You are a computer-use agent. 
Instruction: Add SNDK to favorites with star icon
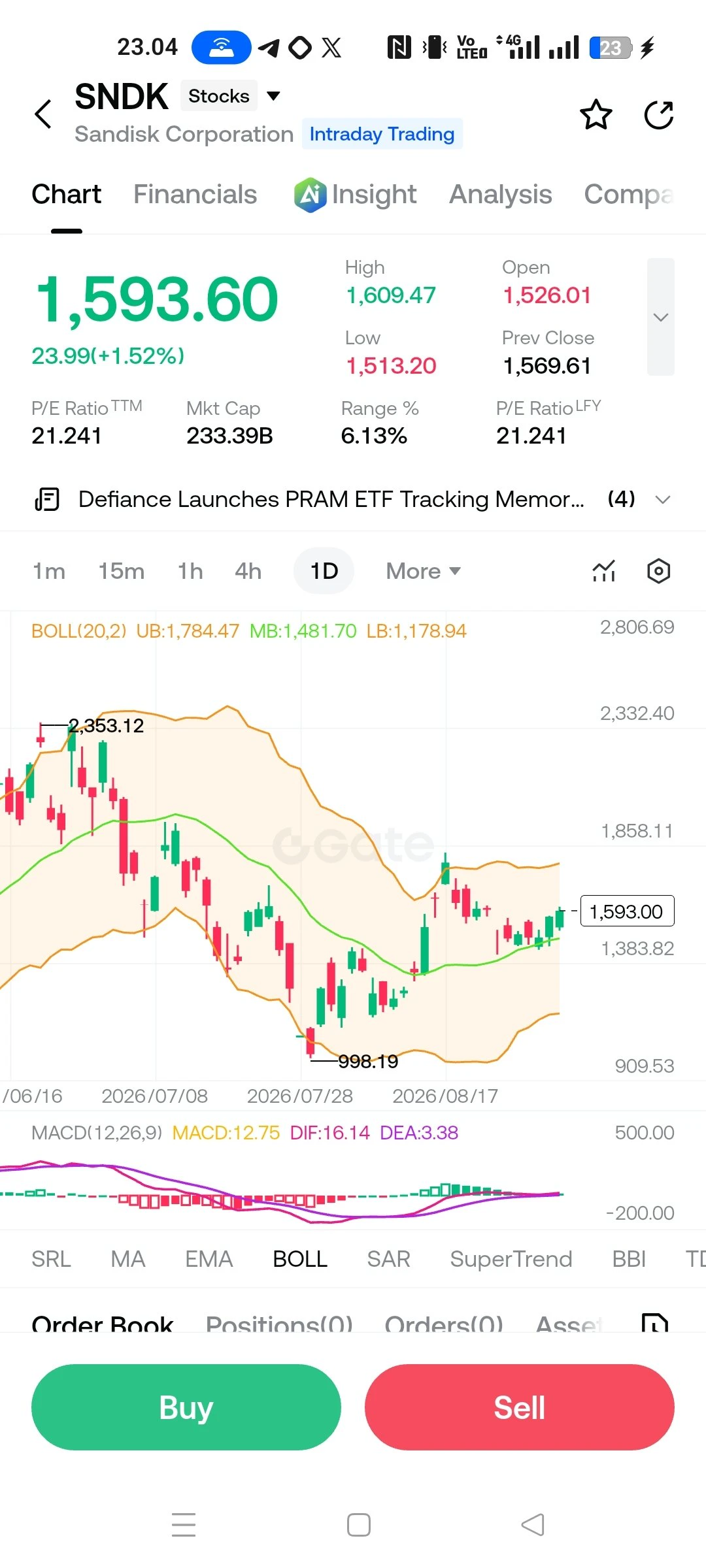(x=596, y=115)
